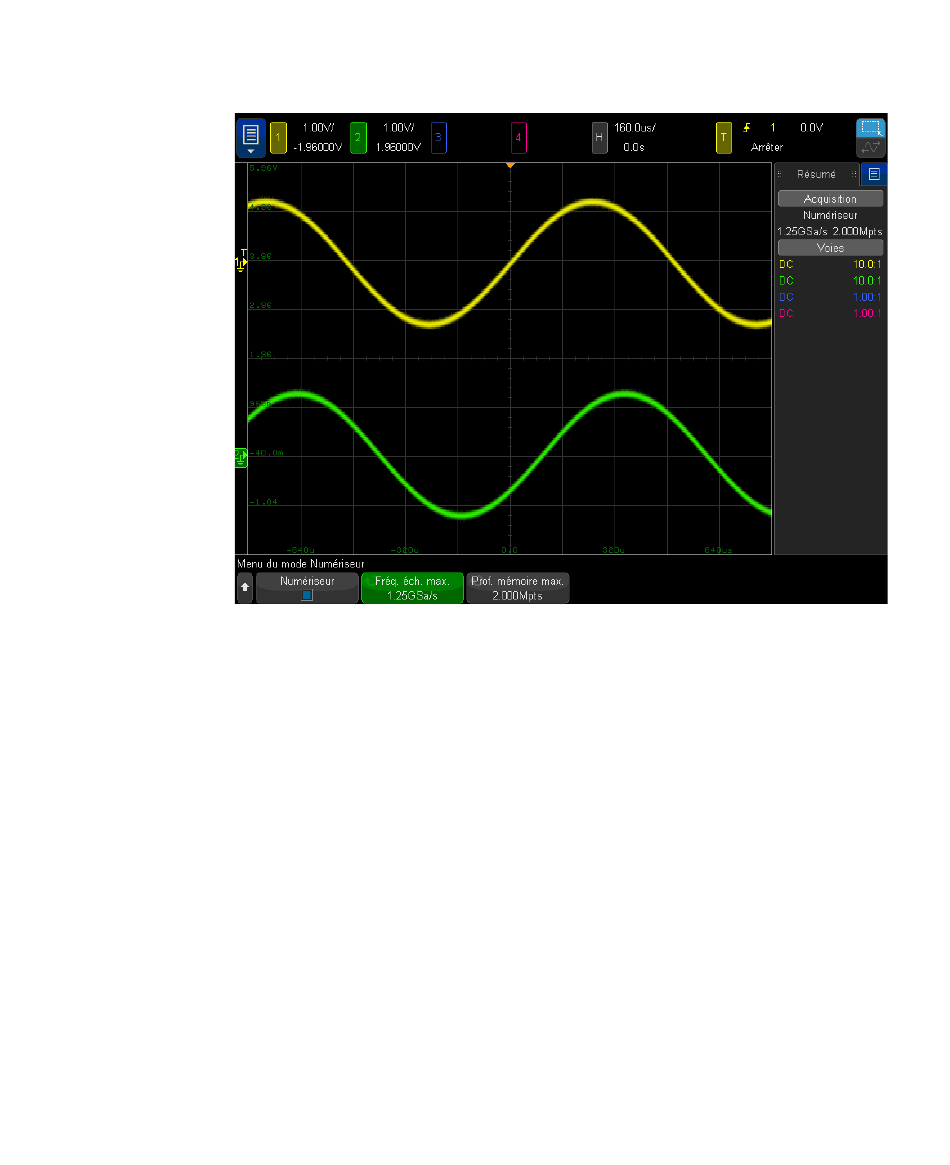Click channel 1 ground level marker
The width and height of the screenshot is (950, 1165).
[241, 262]
